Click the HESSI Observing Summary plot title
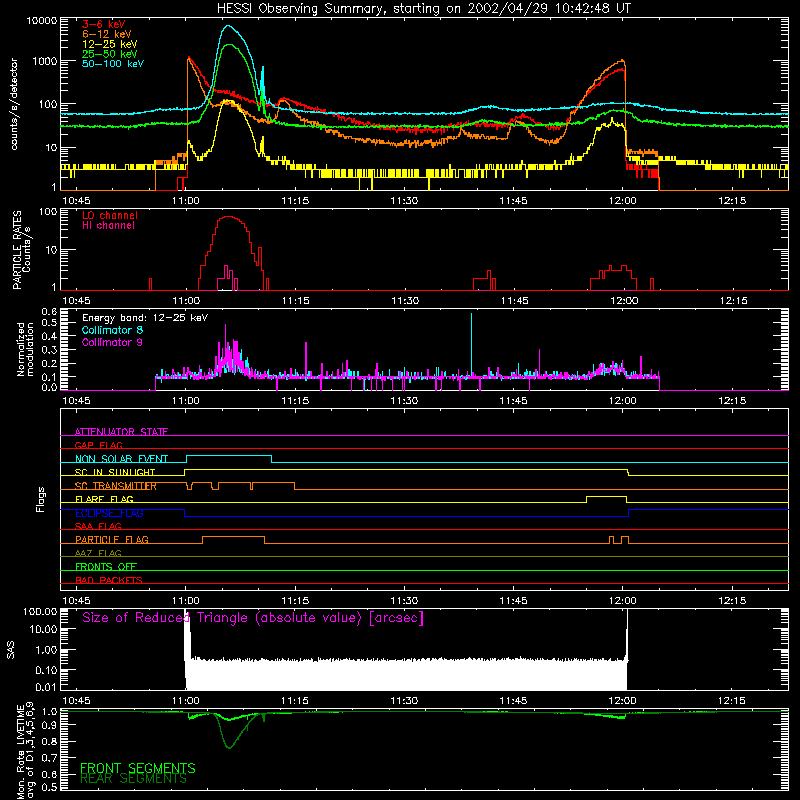The width and height of the screenshot is (800, 800). pyautogui.click(x=424, y=9)
